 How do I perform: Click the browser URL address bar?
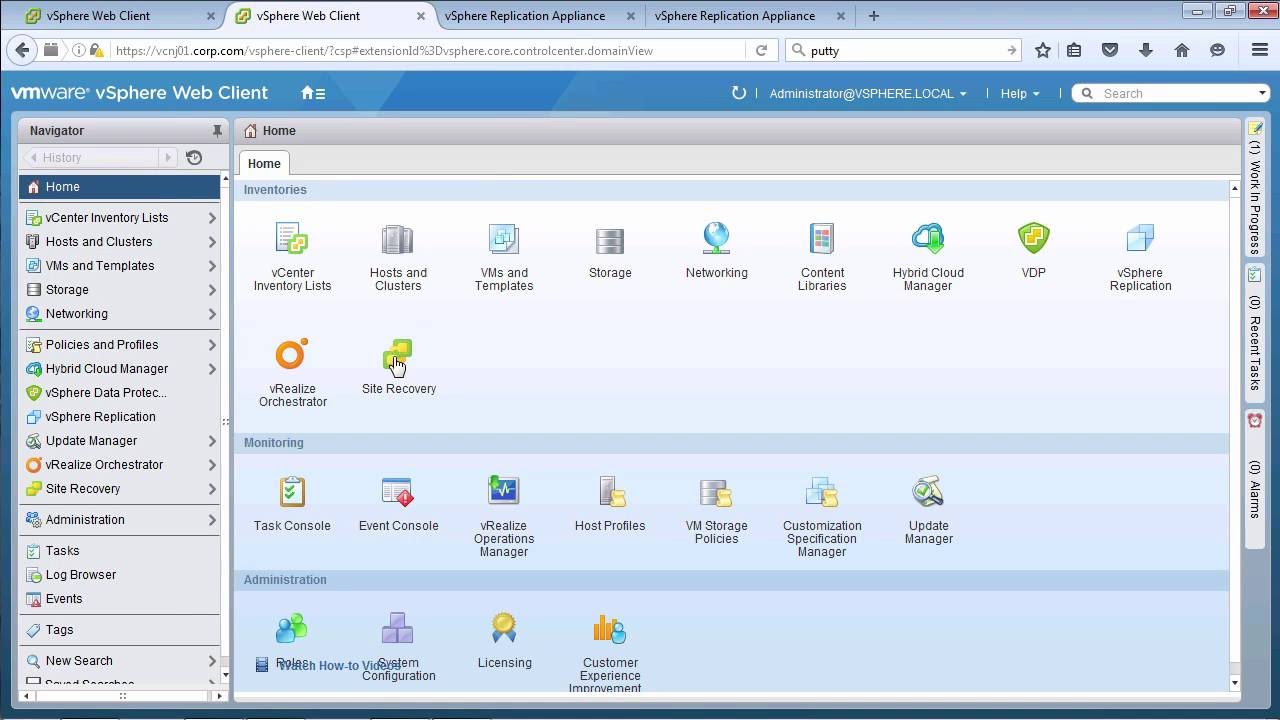pos(430,50)
